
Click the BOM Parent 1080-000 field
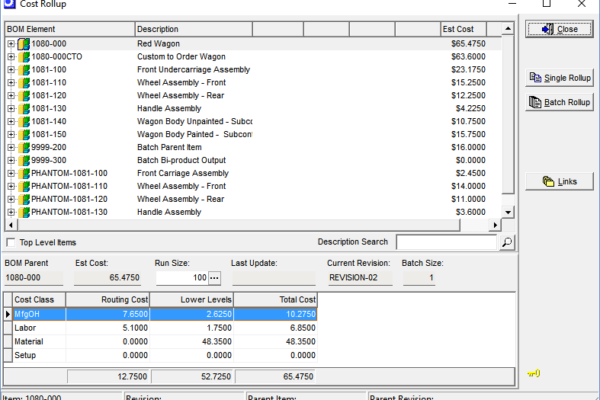[34, 278]
